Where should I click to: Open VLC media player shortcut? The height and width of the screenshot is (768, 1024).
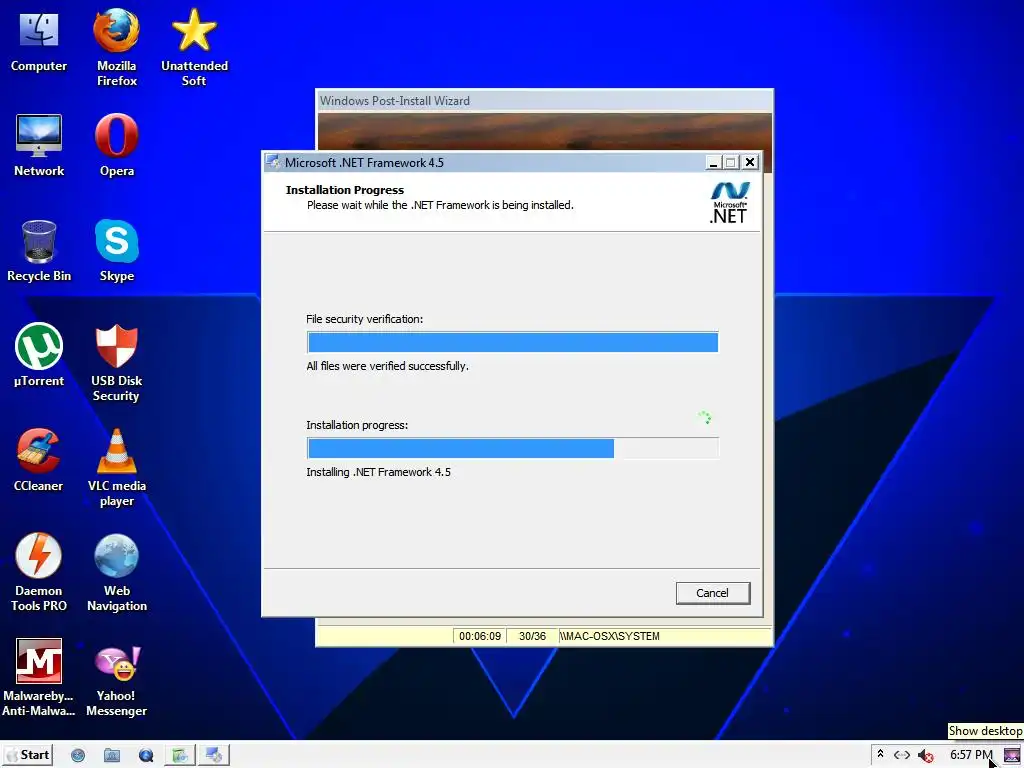pyautogui.click(x=116, y=468)
